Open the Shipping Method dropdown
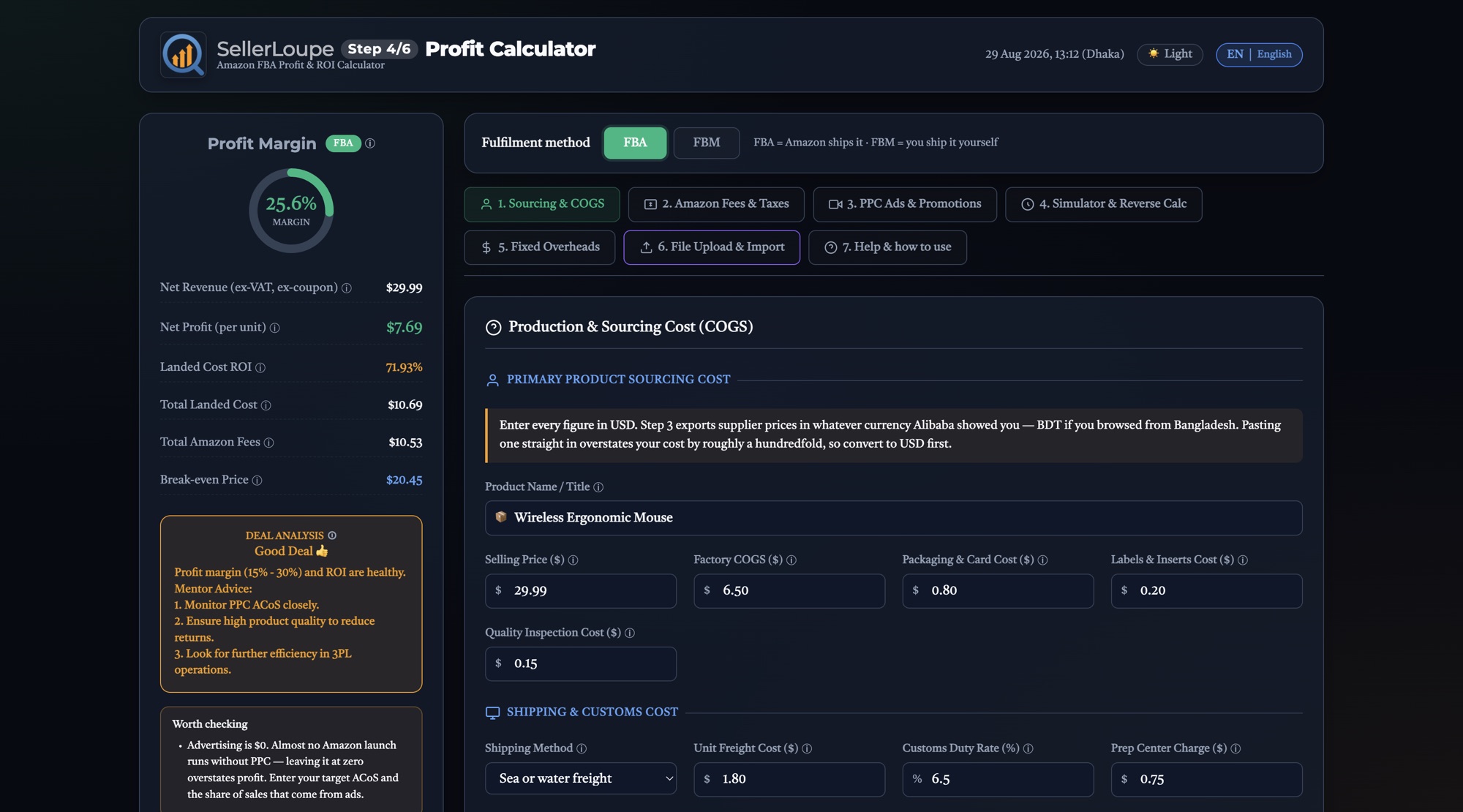Image resolution: width=1463 pixels, height=812 pixels. [581, 779]
